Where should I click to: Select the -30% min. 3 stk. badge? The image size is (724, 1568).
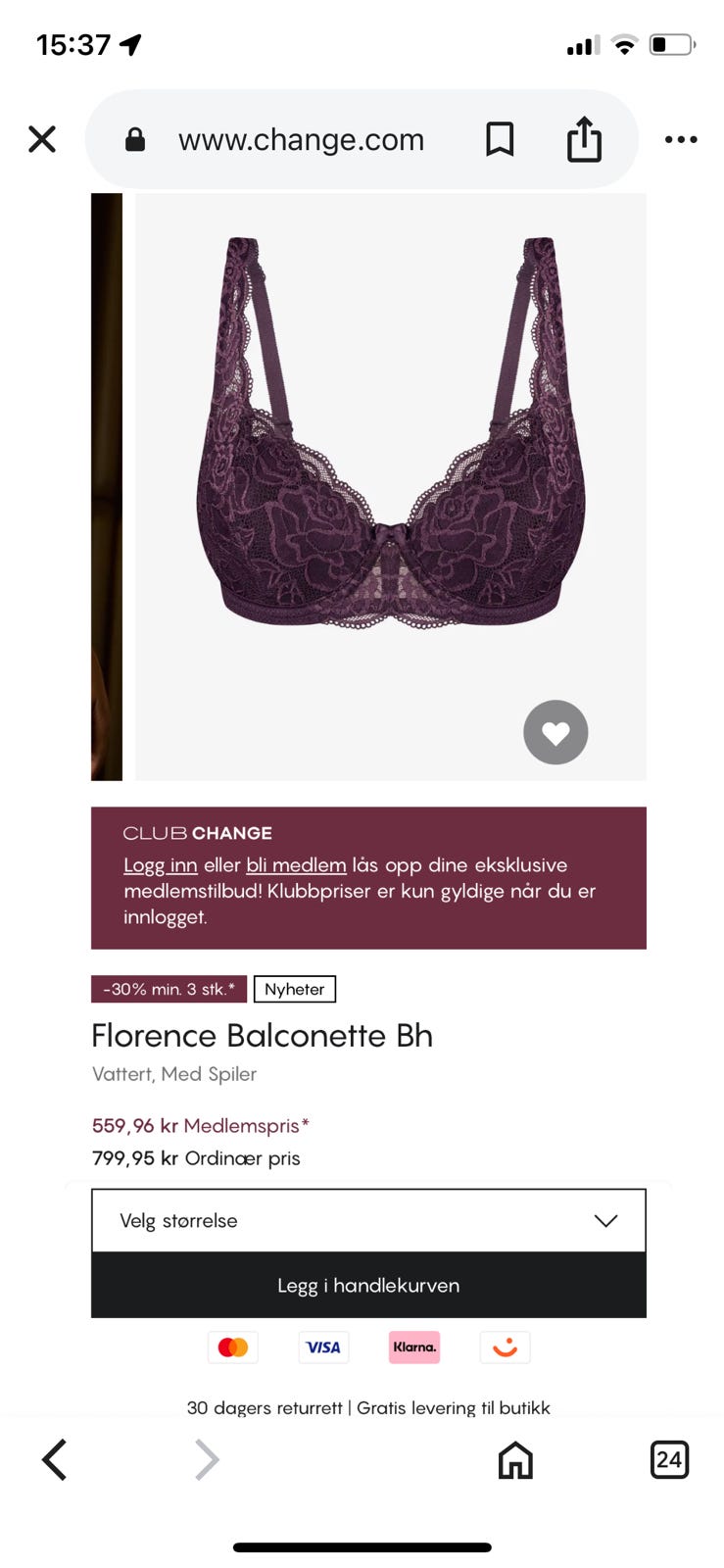[169, 989]
